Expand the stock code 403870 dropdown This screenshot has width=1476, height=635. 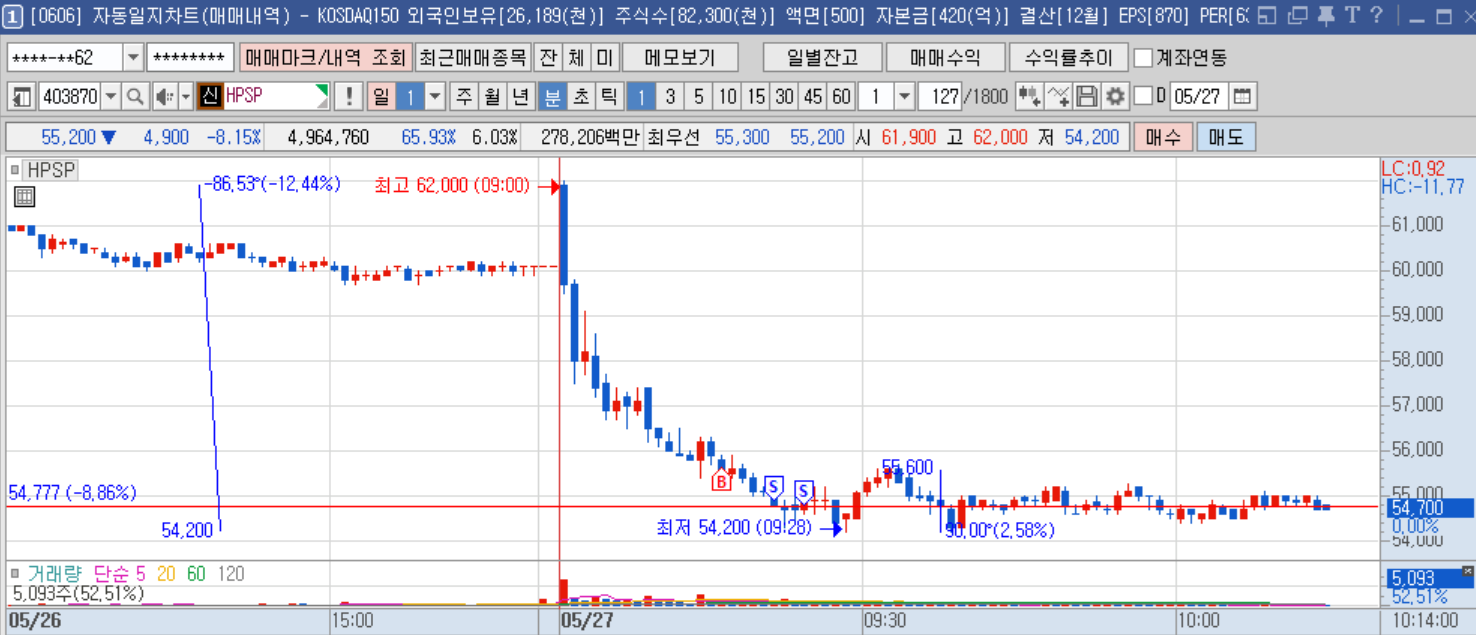(x=111, y=97)
